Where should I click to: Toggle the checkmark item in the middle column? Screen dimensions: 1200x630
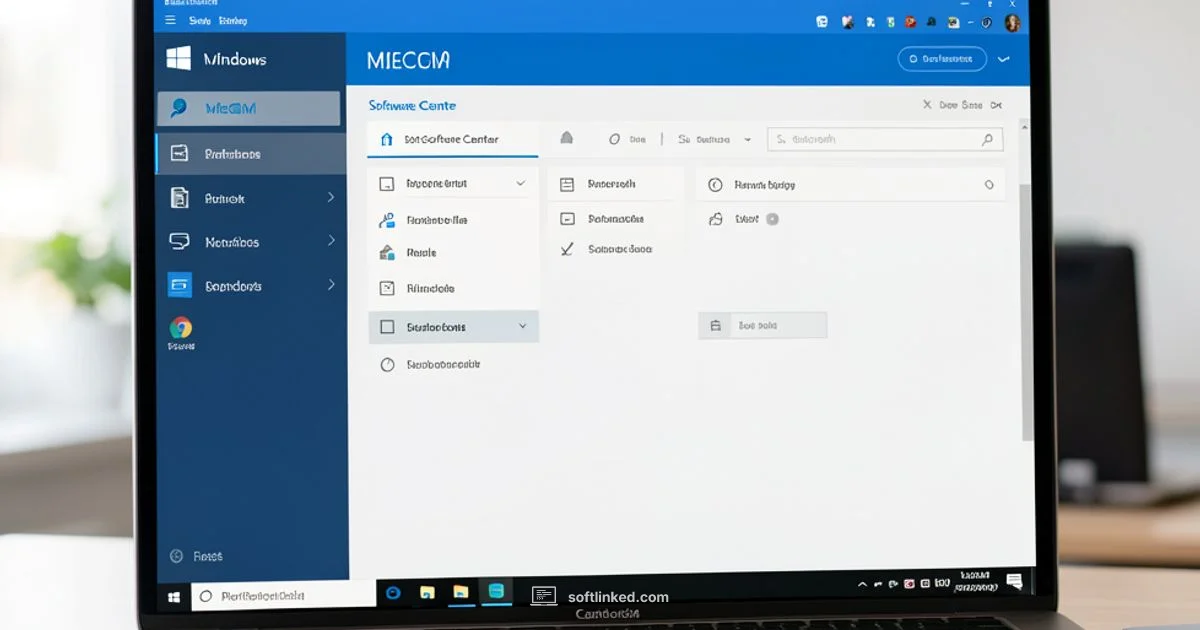coord(567,249)
